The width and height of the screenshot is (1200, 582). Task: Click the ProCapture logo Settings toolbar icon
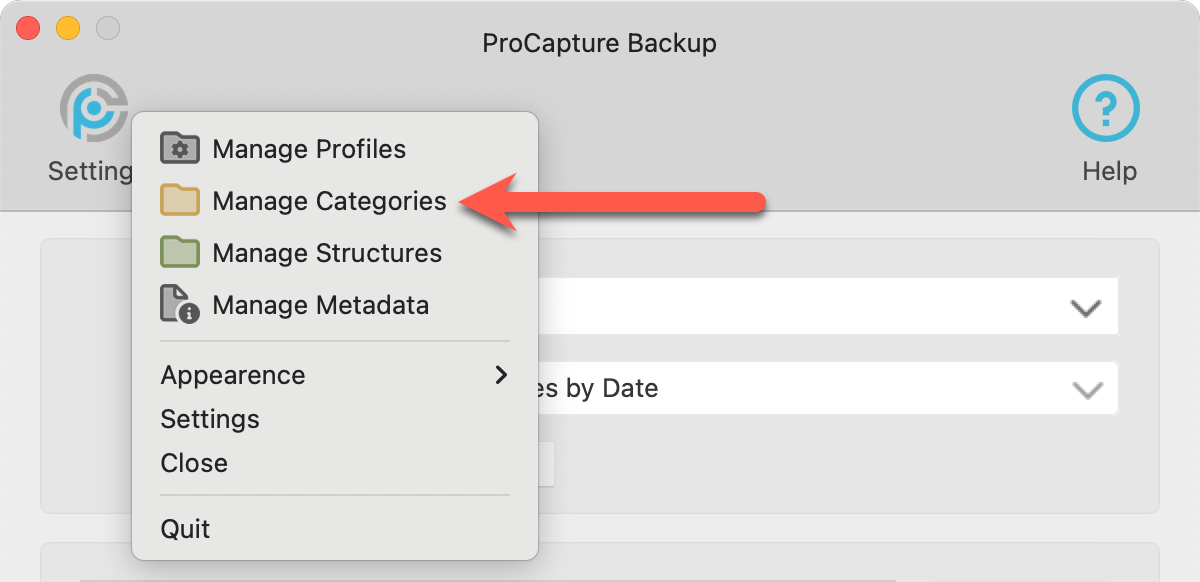coord(92,107)
